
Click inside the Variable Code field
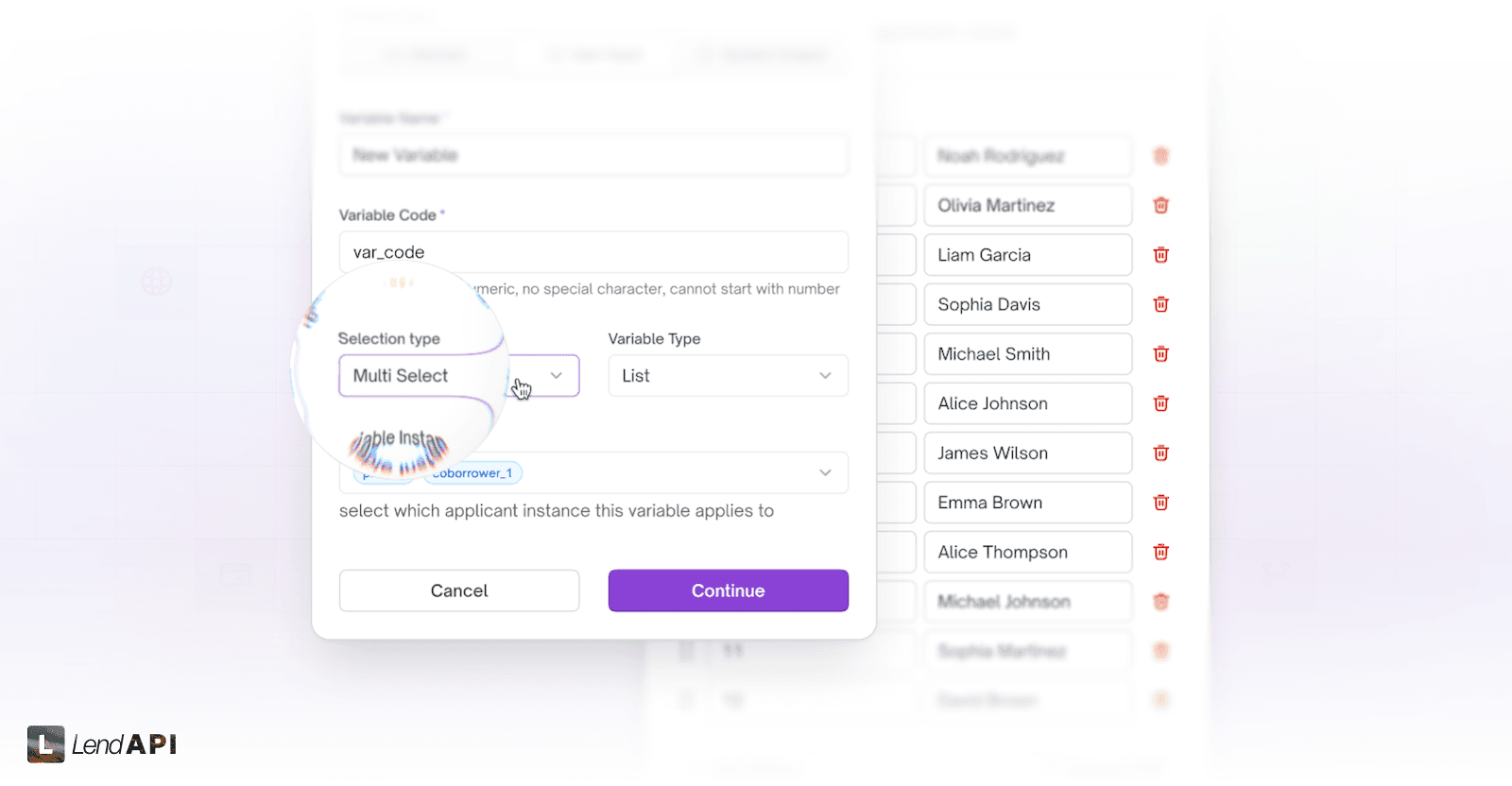click(593, 252)
